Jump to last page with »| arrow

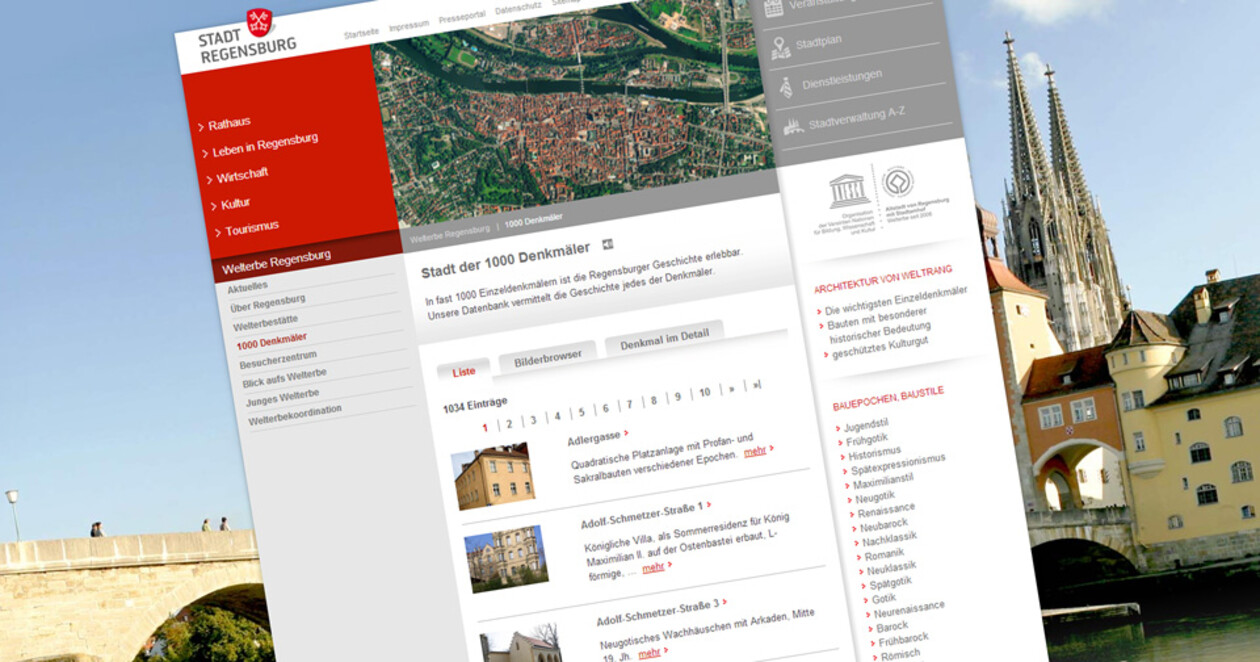pos(757,384)
